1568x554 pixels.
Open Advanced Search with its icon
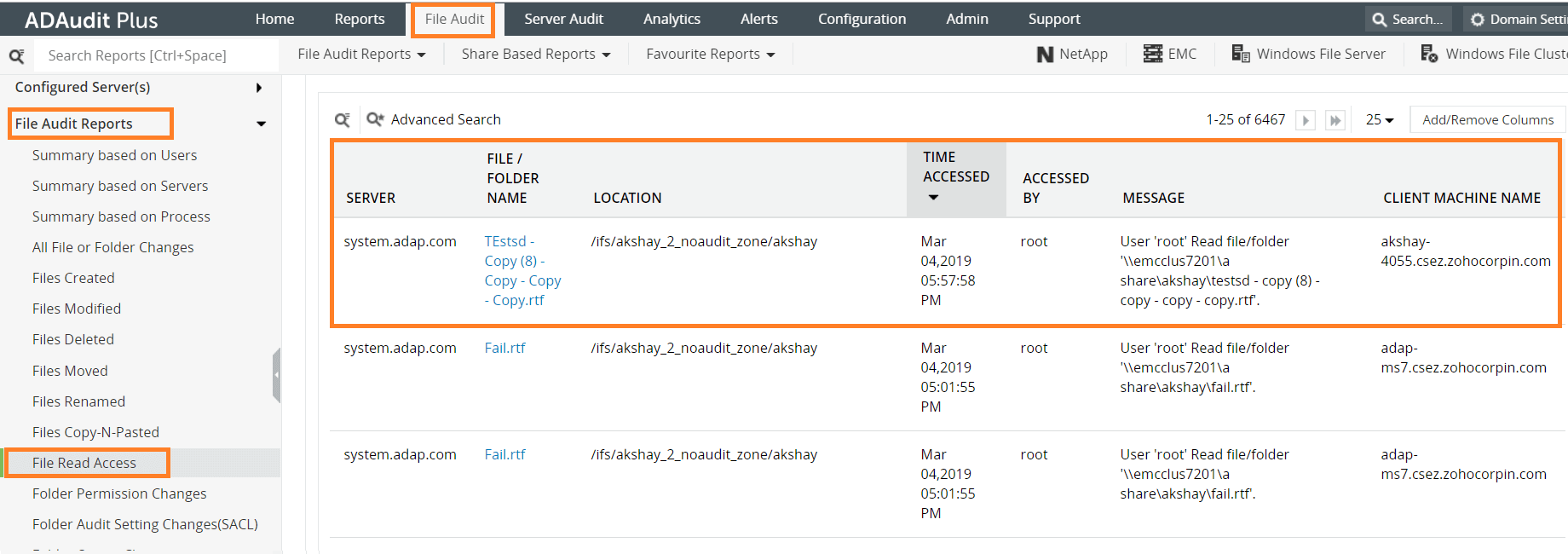tap(375, 119)
